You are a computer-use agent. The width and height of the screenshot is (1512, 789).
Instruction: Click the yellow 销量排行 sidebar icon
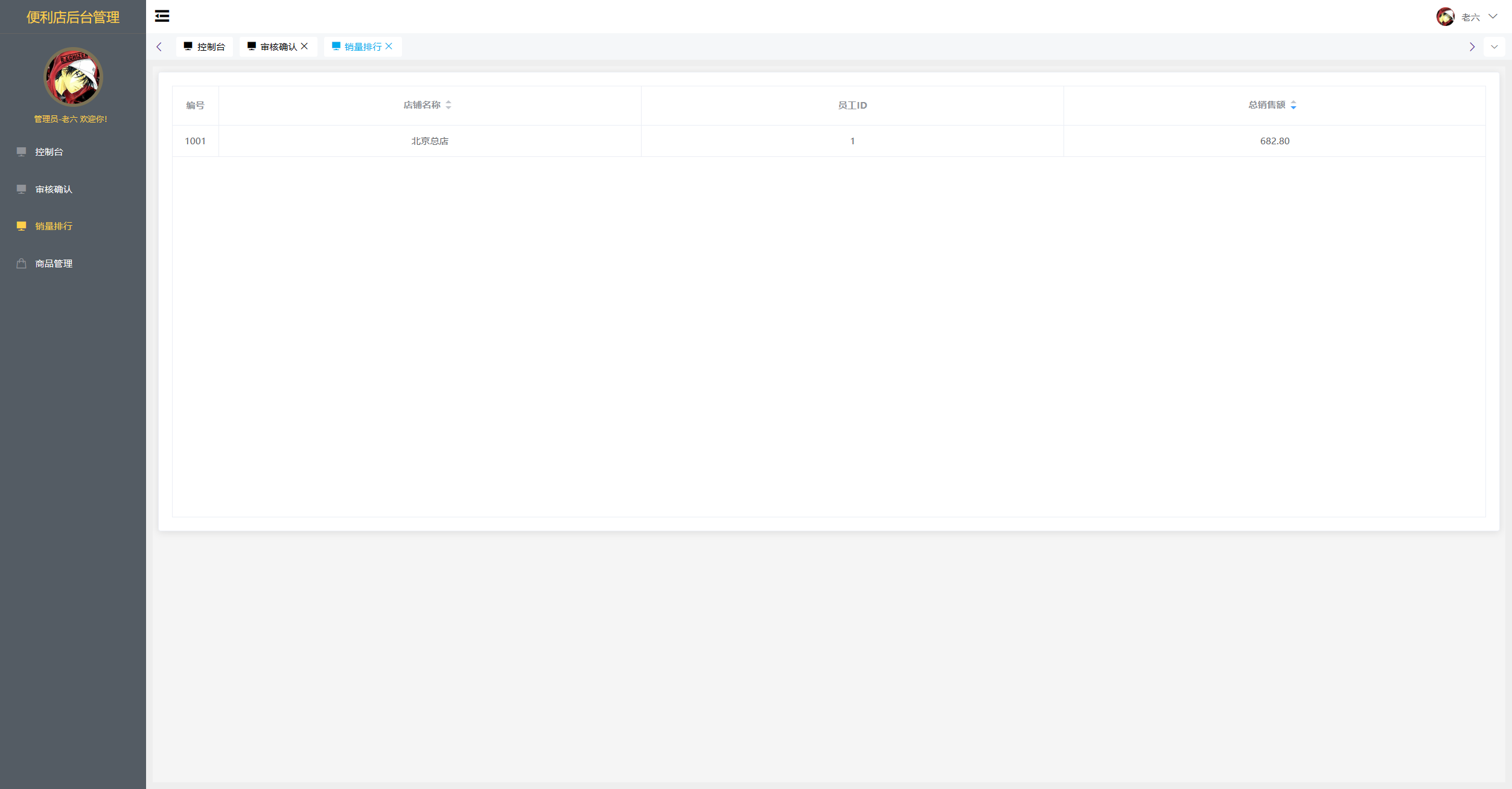pos(21,226)
